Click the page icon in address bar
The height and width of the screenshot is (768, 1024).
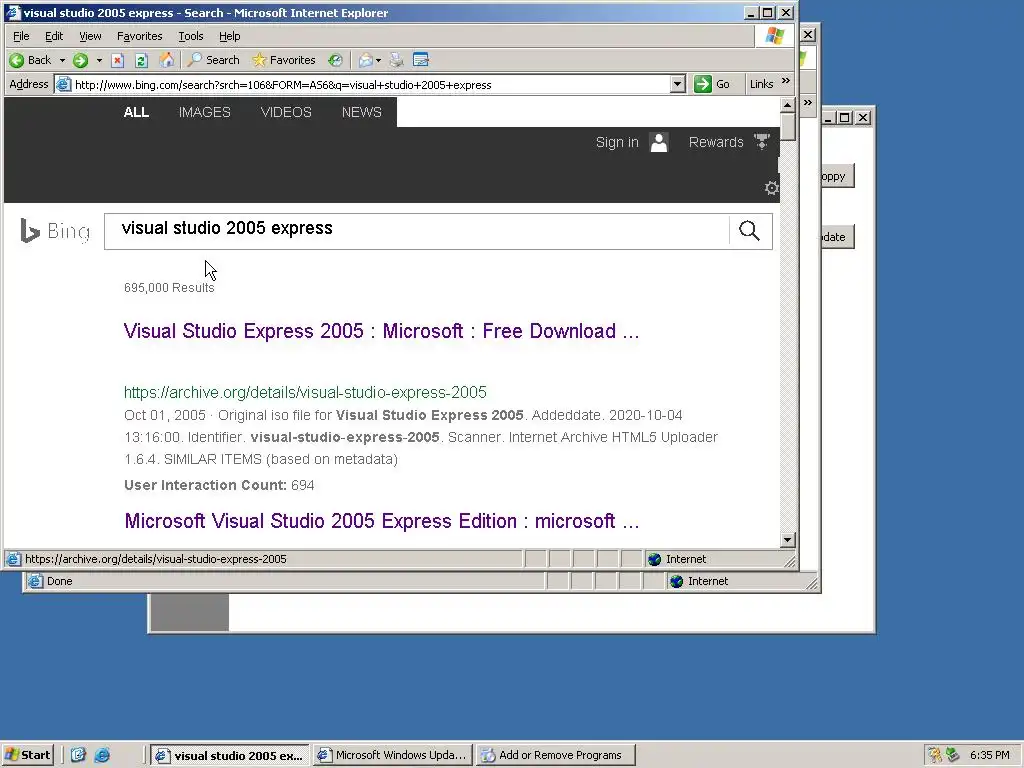(x=63, y=84)
